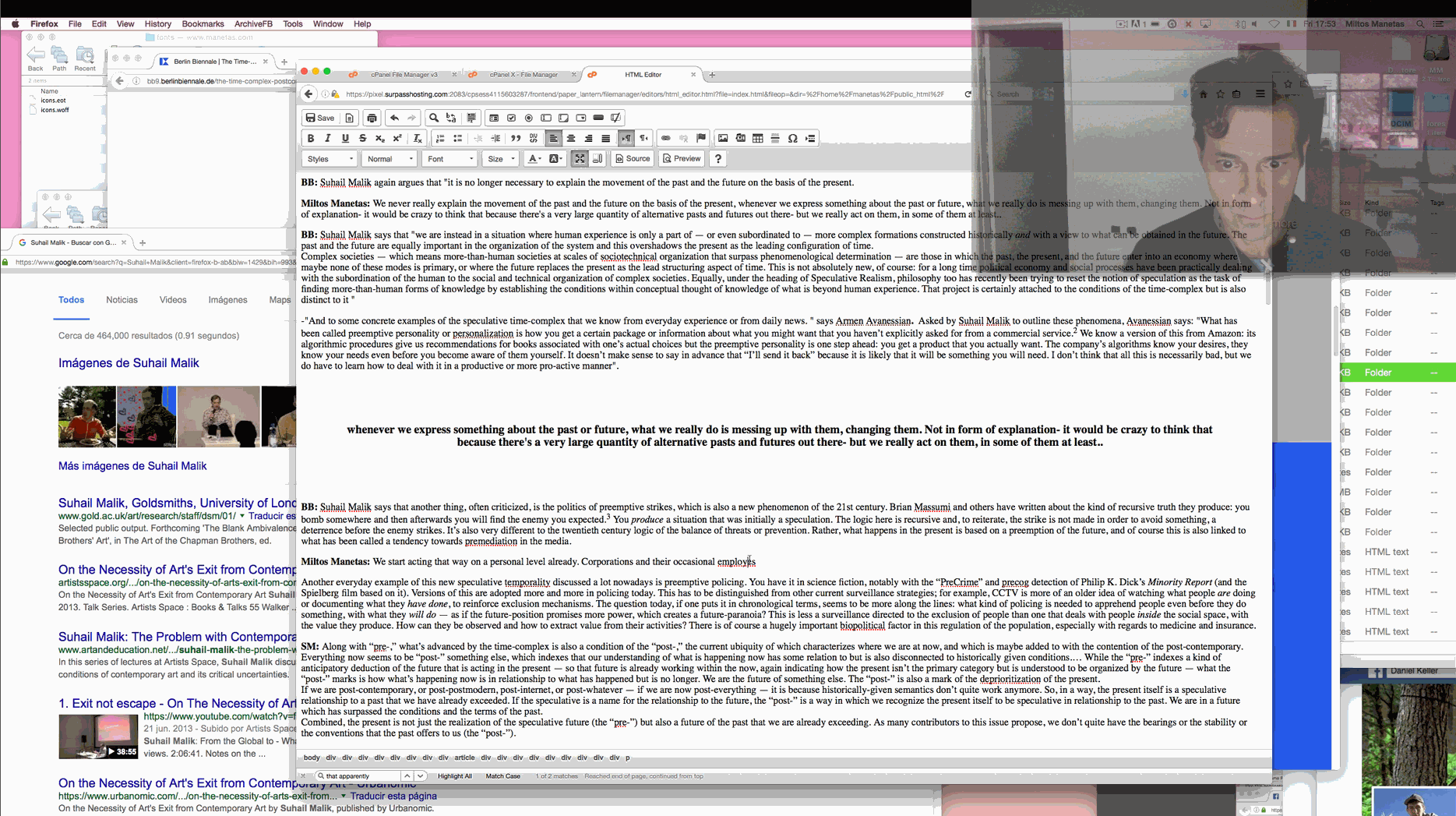Select the Imágenes tab in Google results
The width and height of the screenshot is (1456, 816).
point(227,300)
